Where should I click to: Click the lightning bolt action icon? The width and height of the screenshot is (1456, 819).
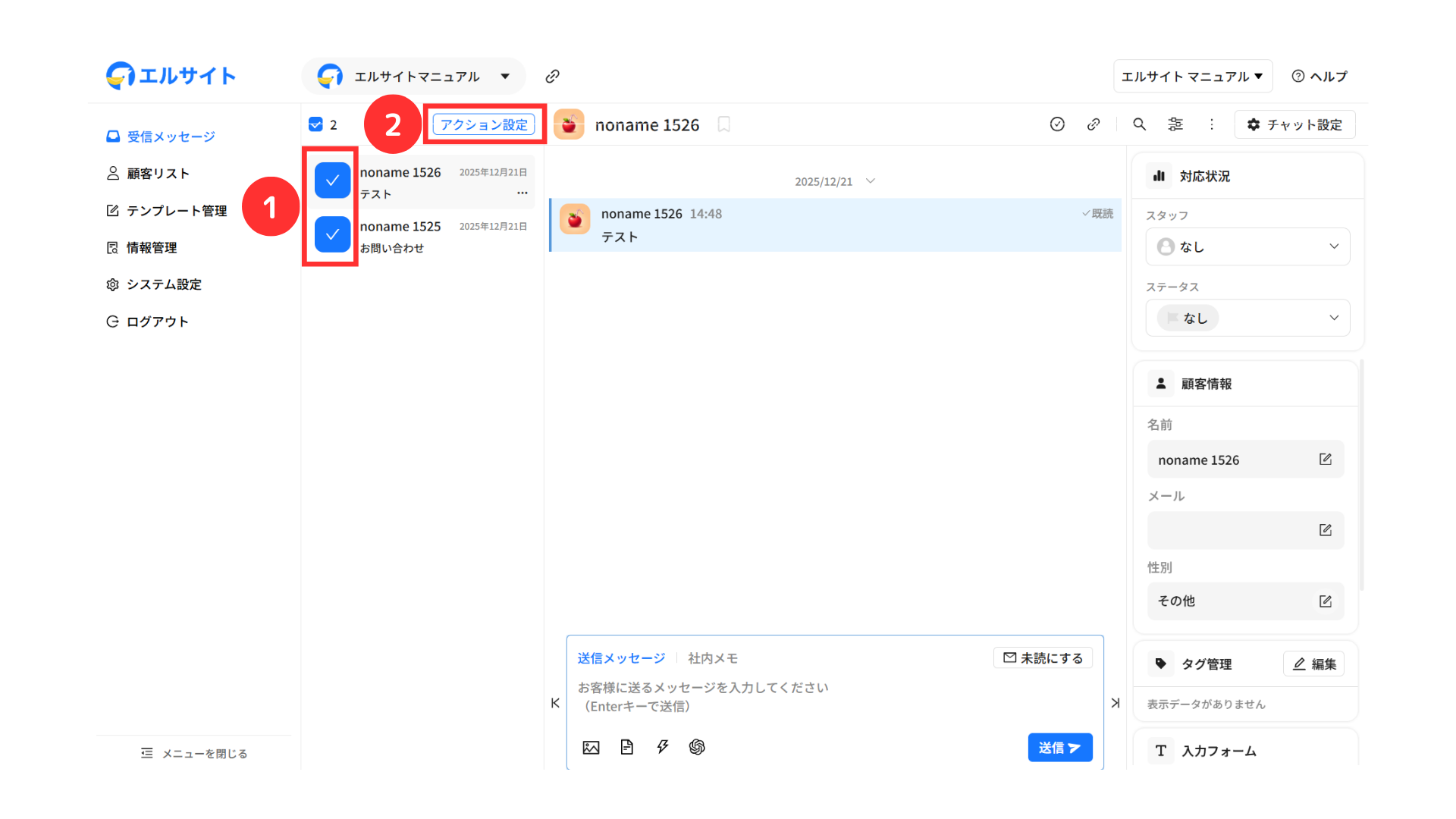[662, 748]
